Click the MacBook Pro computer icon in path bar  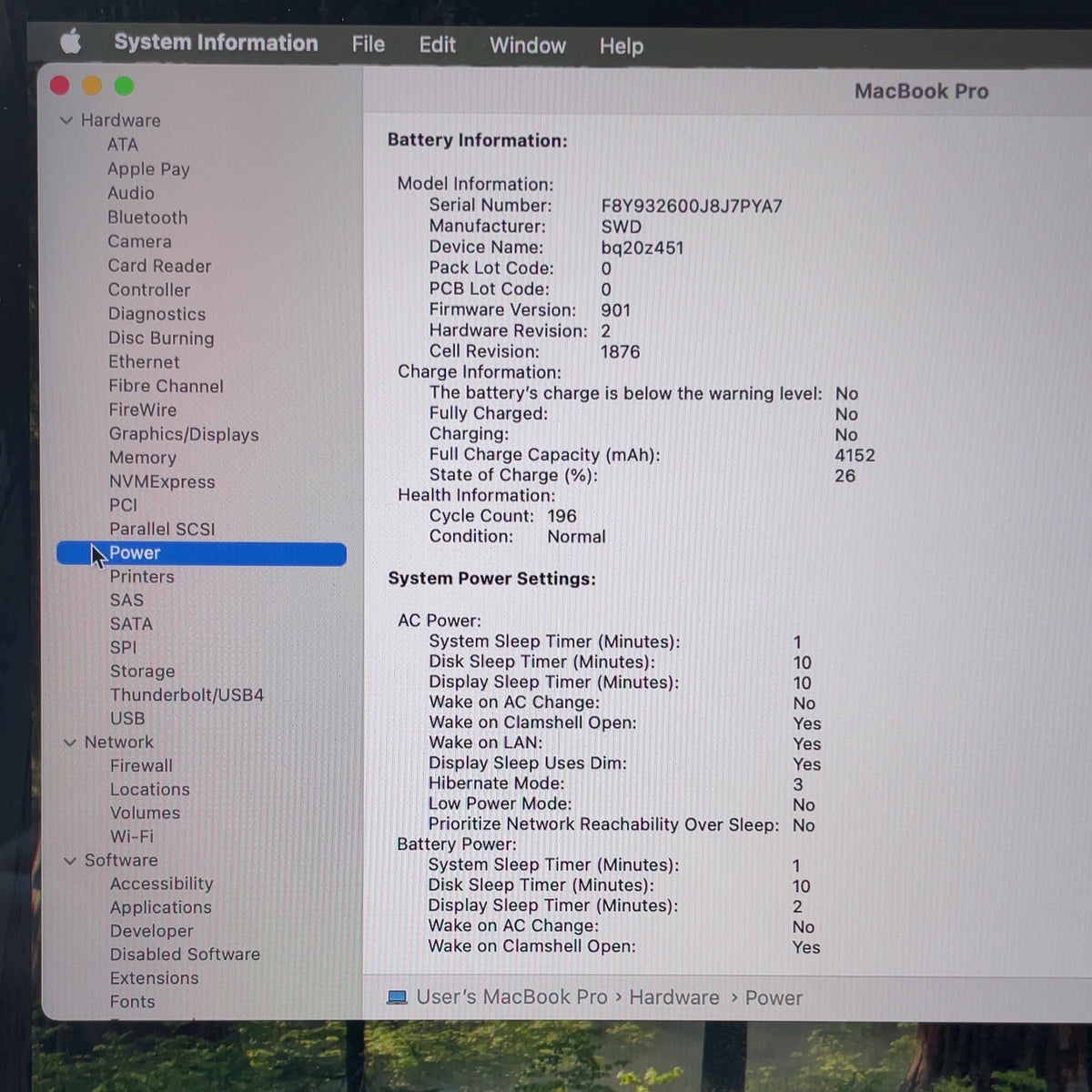[397, 997]
